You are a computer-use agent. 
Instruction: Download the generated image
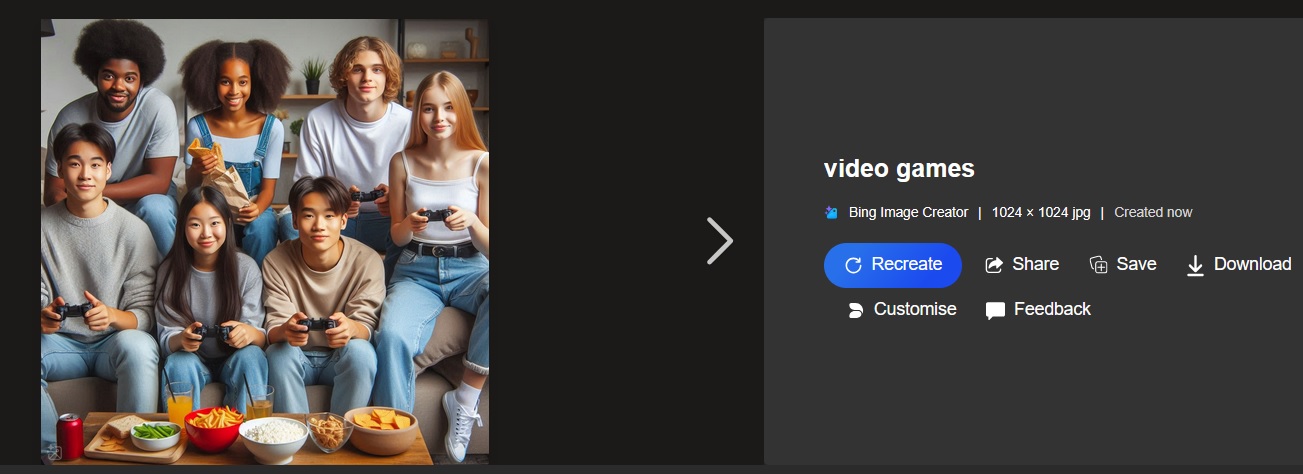click(x=1239, y=265)
